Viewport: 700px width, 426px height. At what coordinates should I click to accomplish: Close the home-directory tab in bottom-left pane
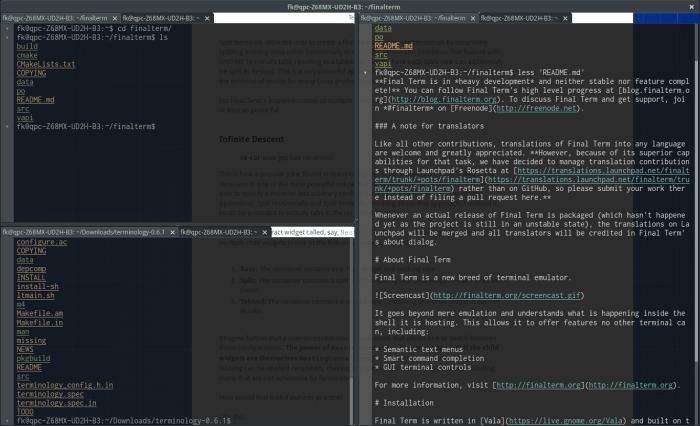pos(265,233)
